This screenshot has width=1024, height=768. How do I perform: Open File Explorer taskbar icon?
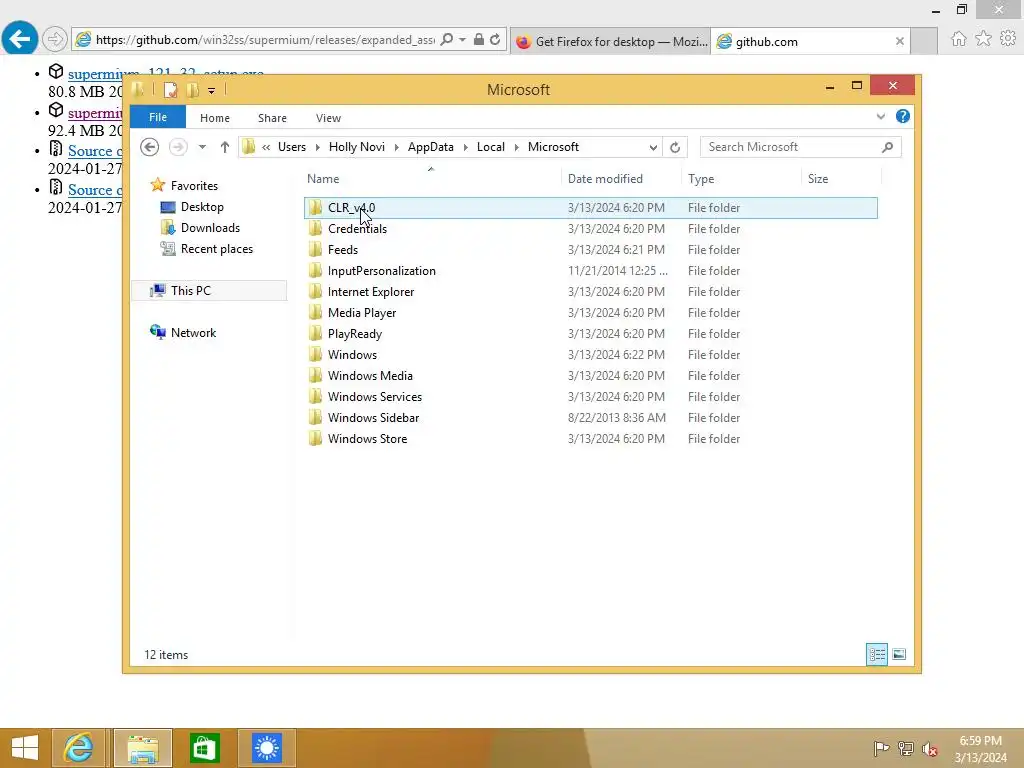coord(143,748)
